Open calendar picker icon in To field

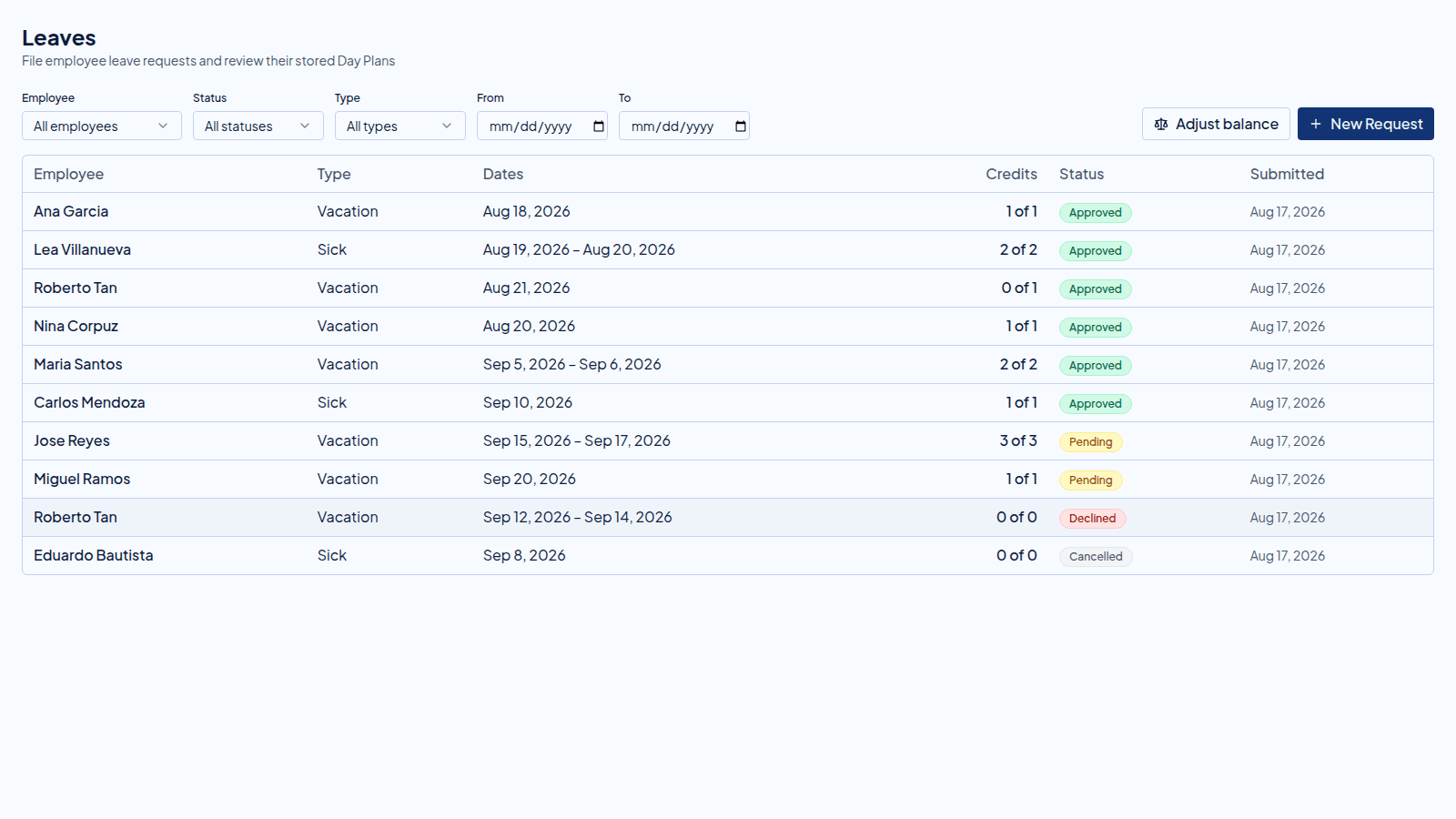pos(741,126)
